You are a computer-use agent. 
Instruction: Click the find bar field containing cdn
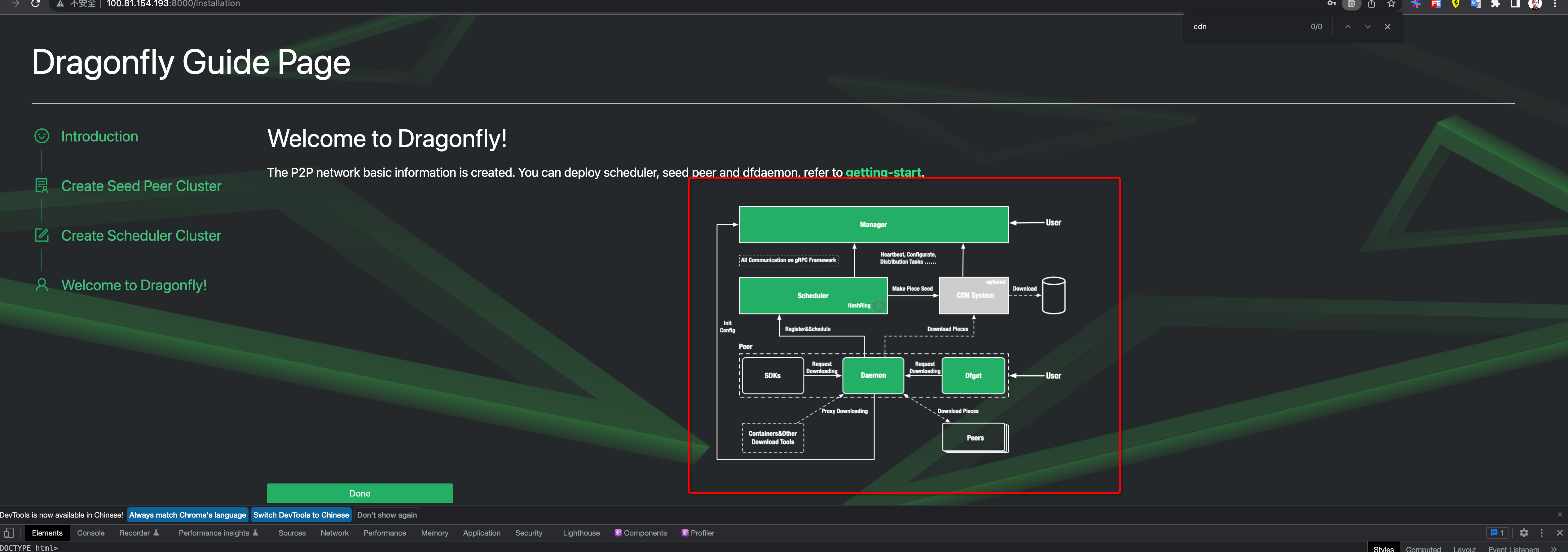(1242, 26)
